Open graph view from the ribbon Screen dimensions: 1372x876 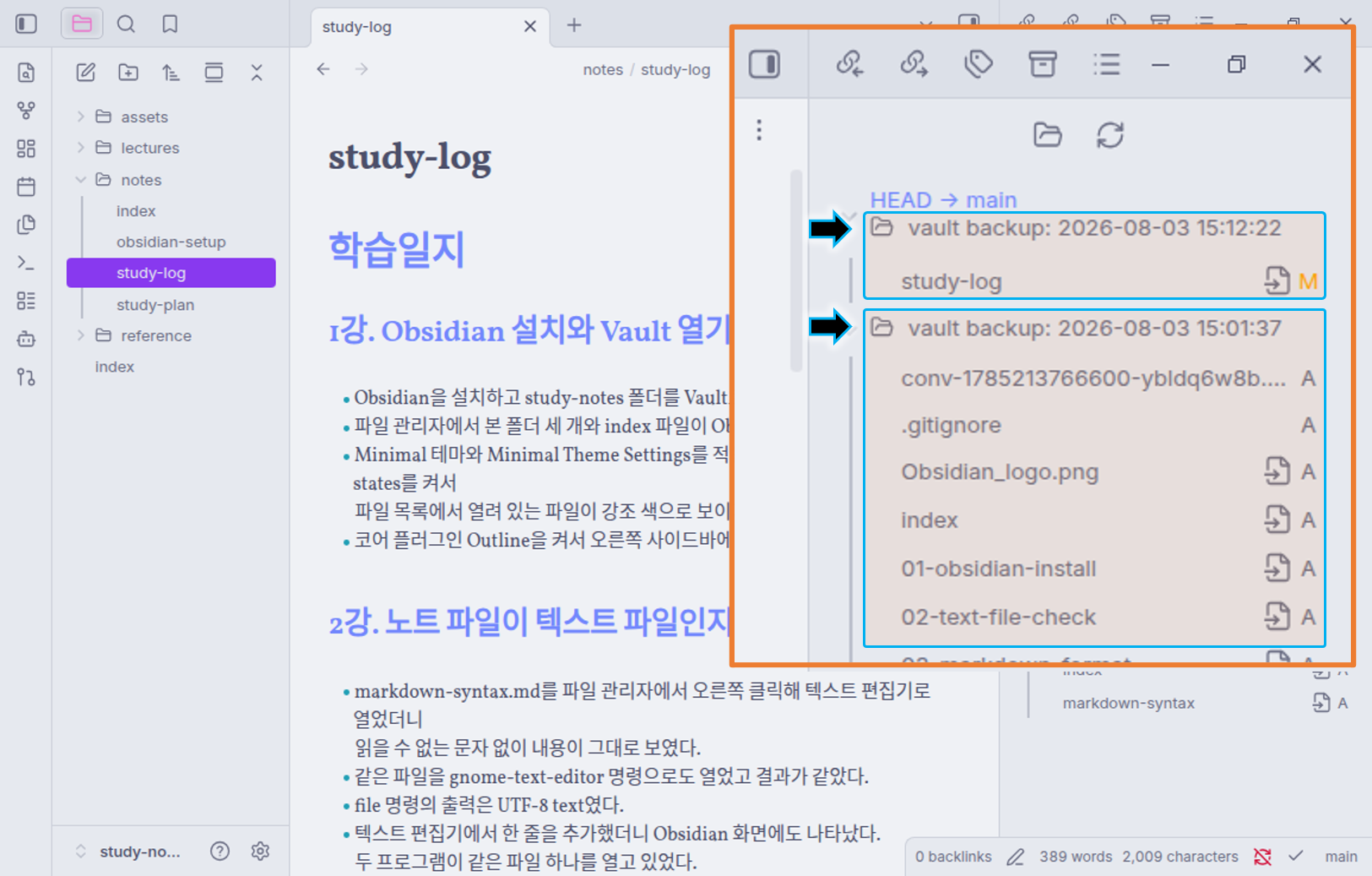[26, 111]
